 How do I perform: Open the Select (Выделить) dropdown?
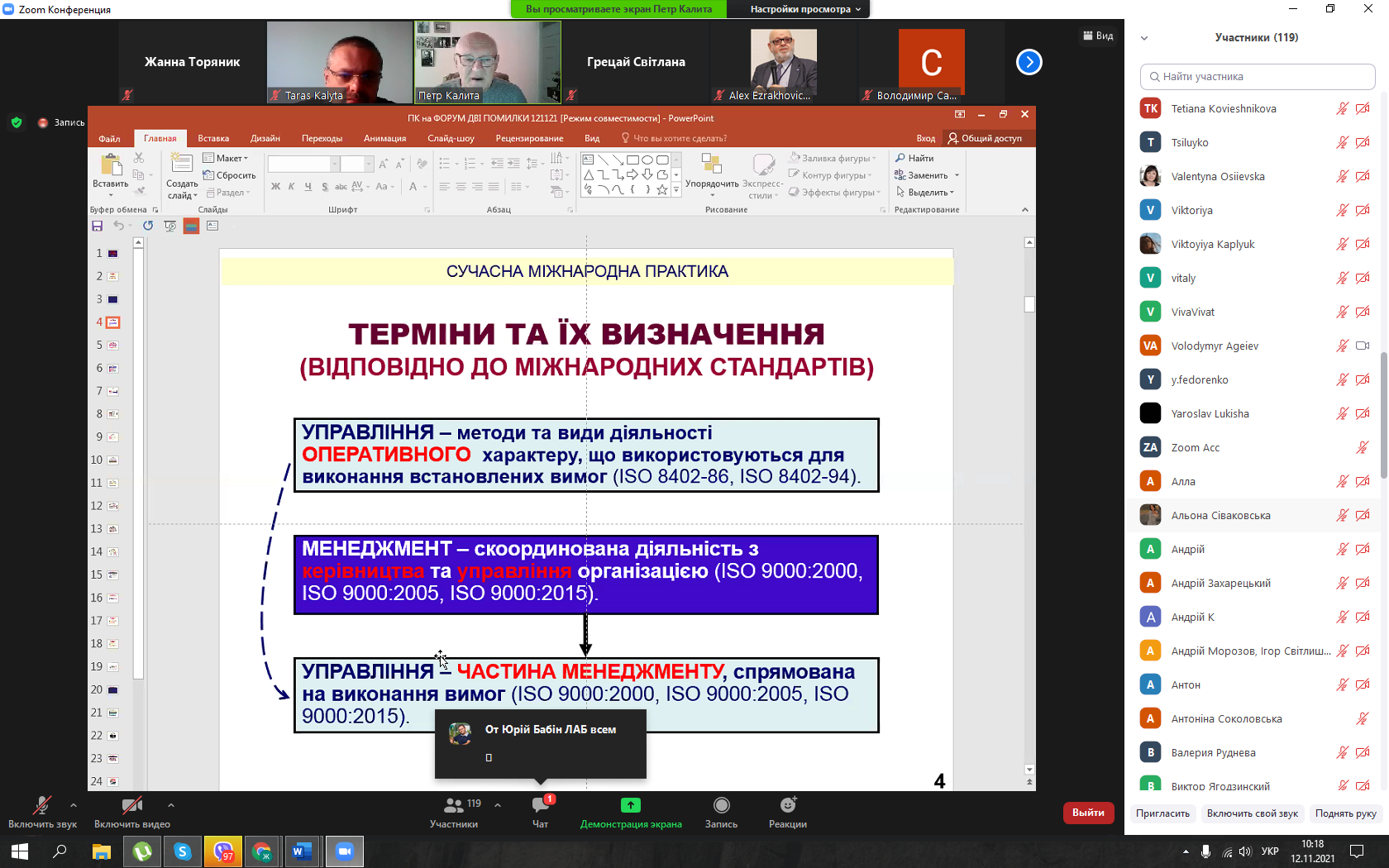pos(925,193)
